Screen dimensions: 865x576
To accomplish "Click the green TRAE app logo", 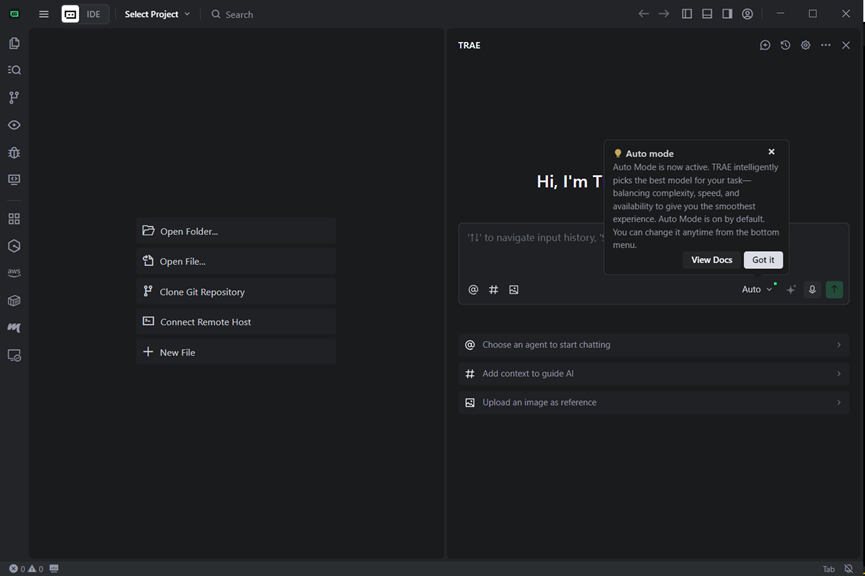I will (x=15, y=14).
